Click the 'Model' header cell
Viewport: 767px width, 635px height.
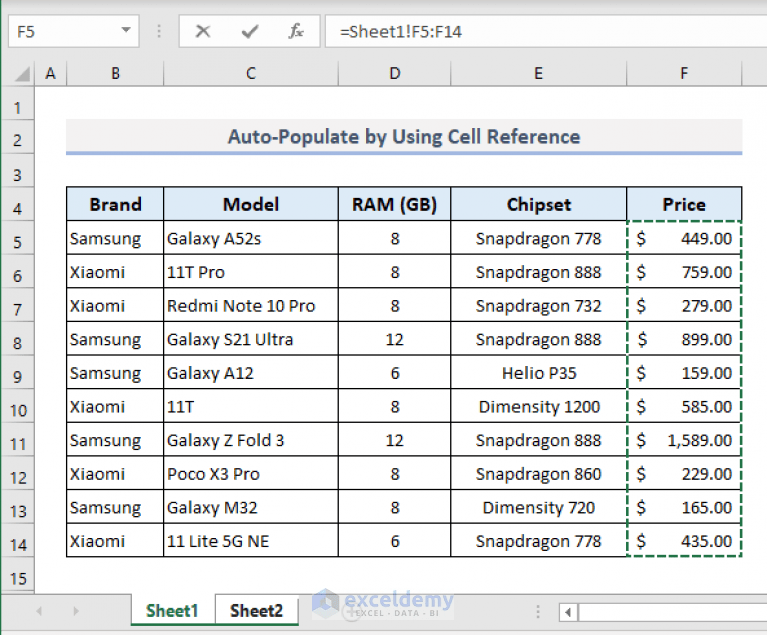click(x=251, y=204)
